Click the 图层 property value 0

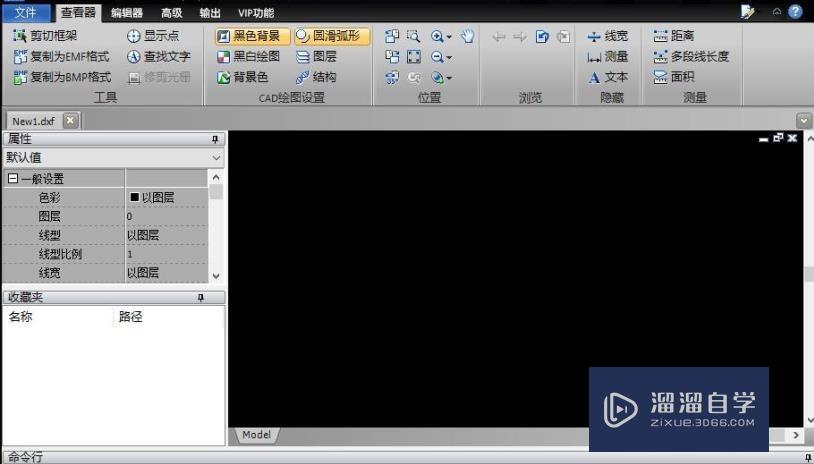point(167,216)
